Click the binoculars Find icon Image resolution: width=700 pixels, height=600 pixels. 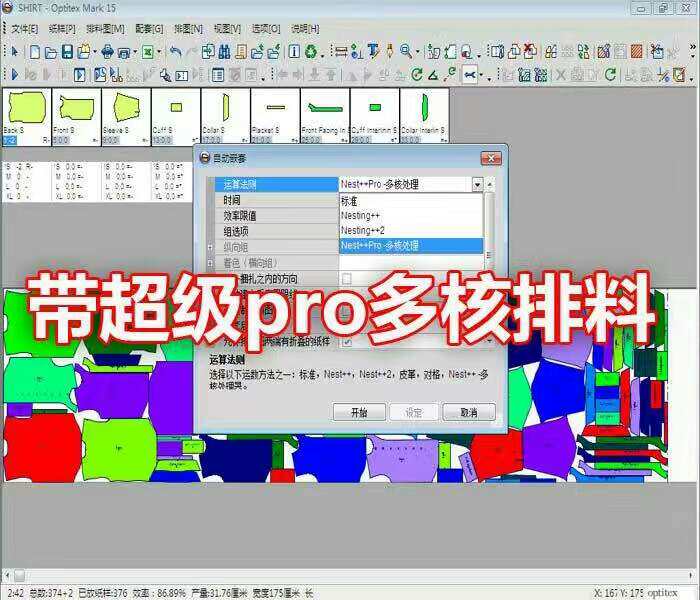225,52
